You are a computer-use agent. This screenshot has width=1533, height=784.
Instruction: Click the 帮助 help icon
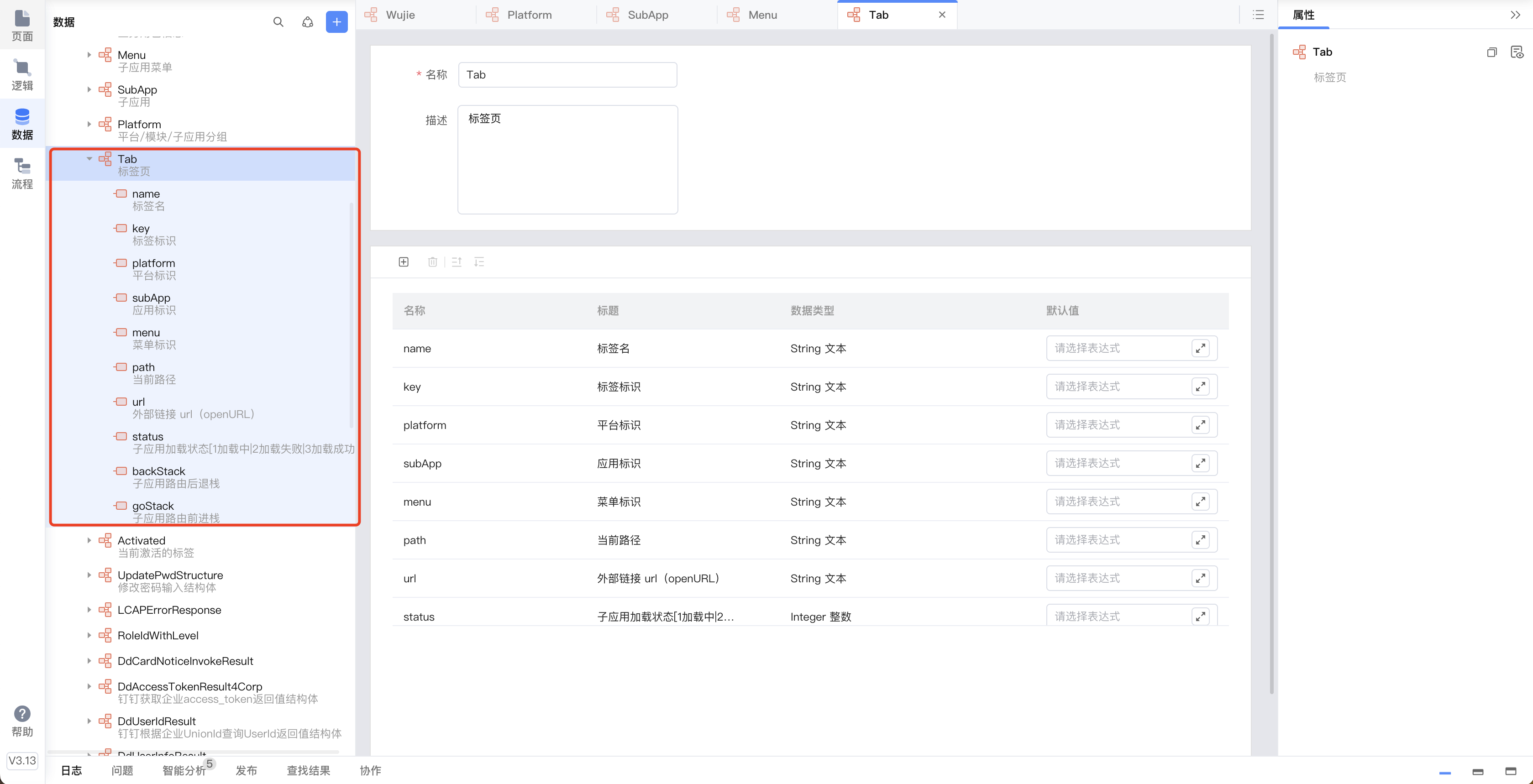pos(22,714)
